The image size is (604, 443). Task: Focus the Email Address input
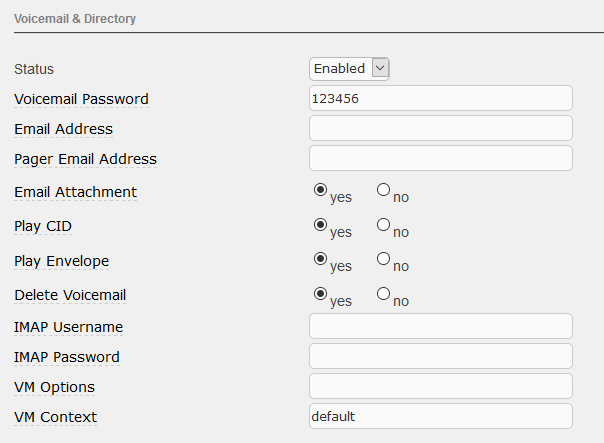click(441, 128)
